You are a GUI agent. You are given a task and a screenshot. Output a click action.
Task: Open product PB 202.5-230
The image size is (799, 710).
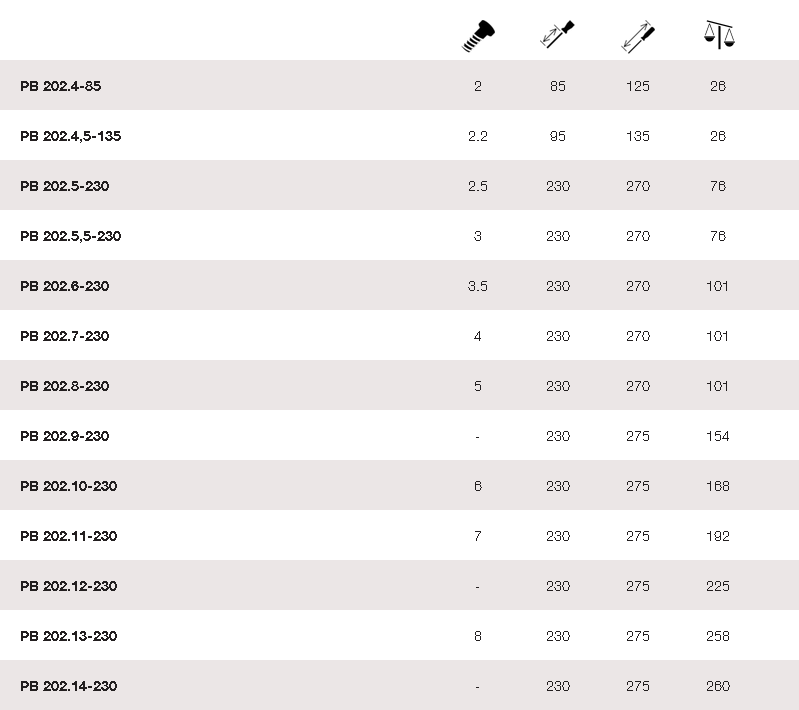coord(65,186)
